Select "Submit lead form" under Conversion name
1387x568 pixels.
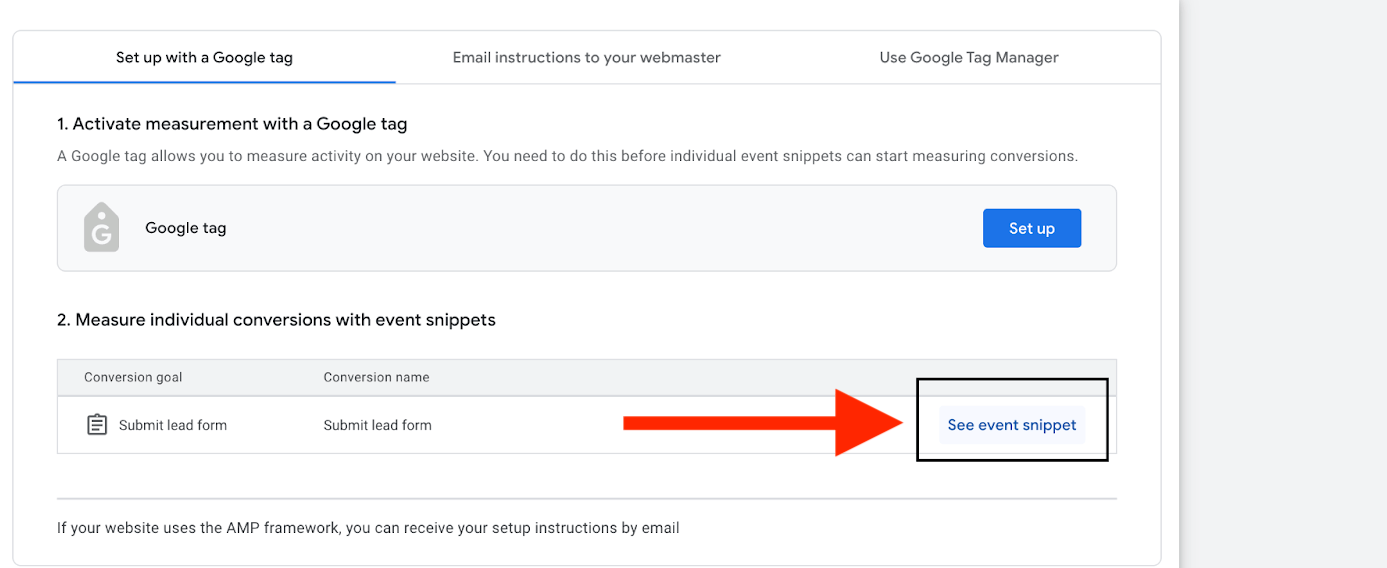click(377, 425)
